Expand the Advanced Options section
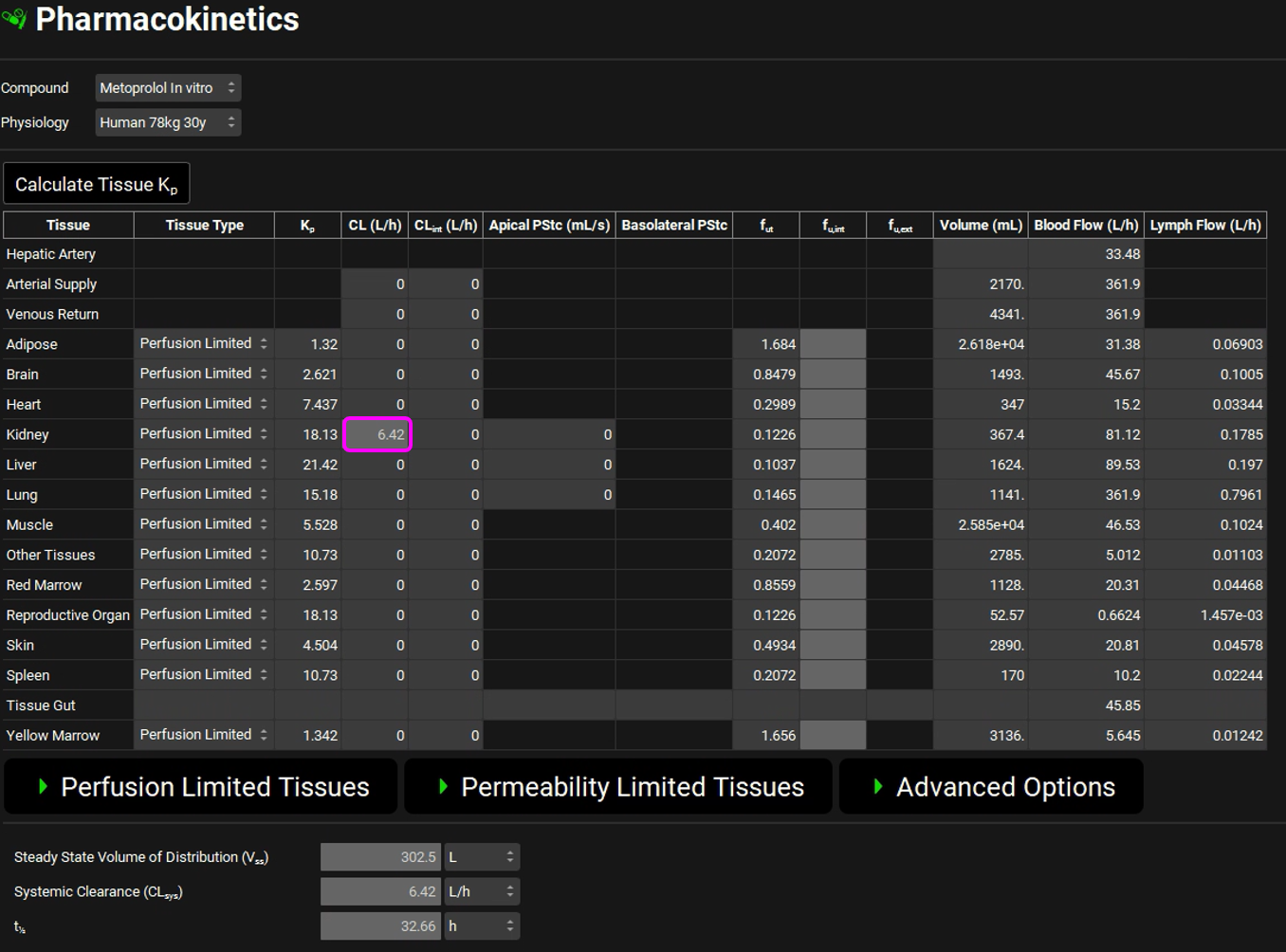The width and height of the screenshot is (1286, 952). coord(991,787)
